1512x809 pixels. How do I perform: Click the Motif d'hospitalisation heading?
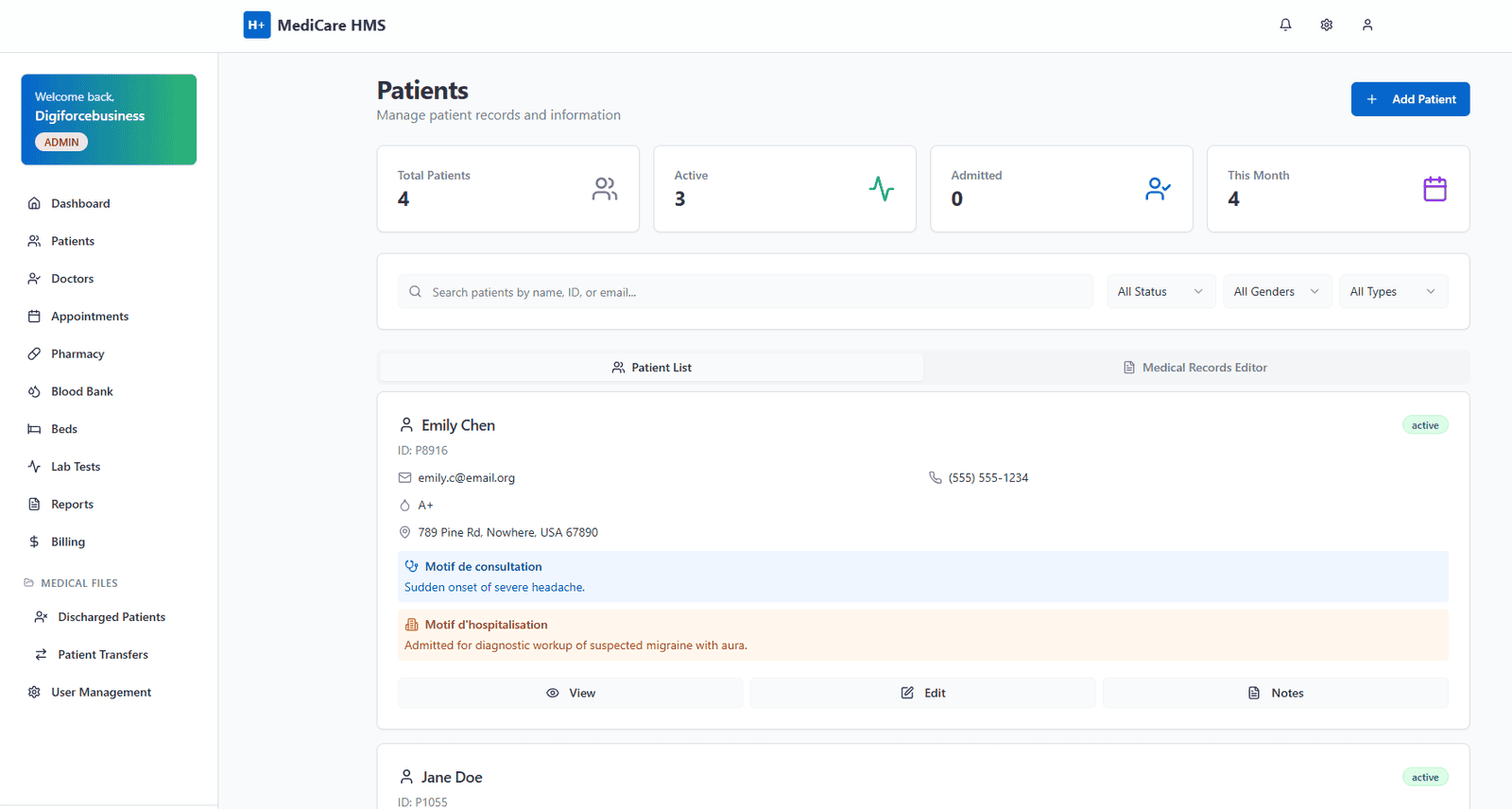(x=487, y=625)
